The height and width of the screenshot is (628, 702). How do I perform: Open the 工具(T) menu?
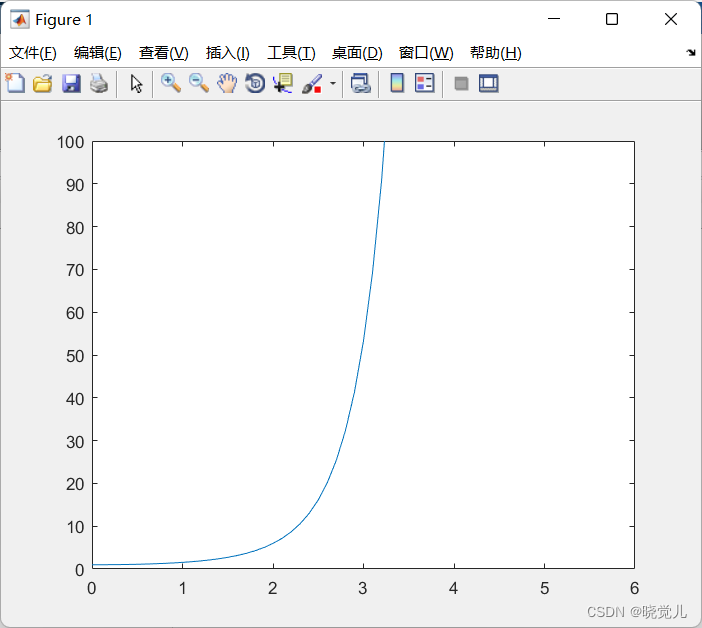[x=291, y=53]
